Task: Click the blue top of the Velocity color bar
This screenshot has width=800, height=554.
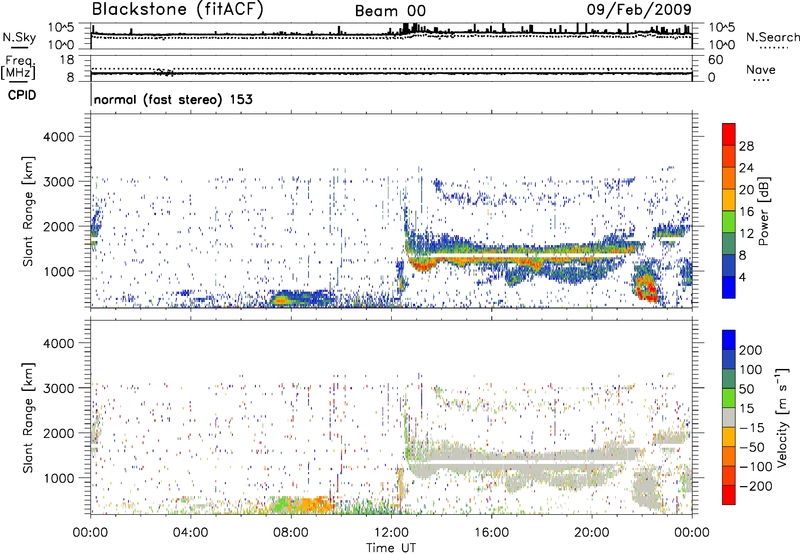Action: (x=729, y=340)
